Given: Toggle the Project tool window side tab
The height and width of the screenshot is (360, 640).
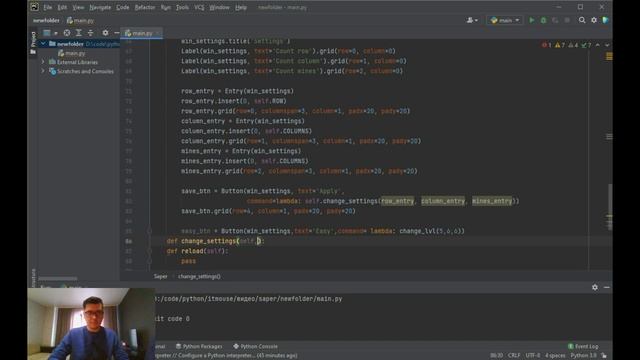Looking at the screenshot, I should (x=33, y=42).
